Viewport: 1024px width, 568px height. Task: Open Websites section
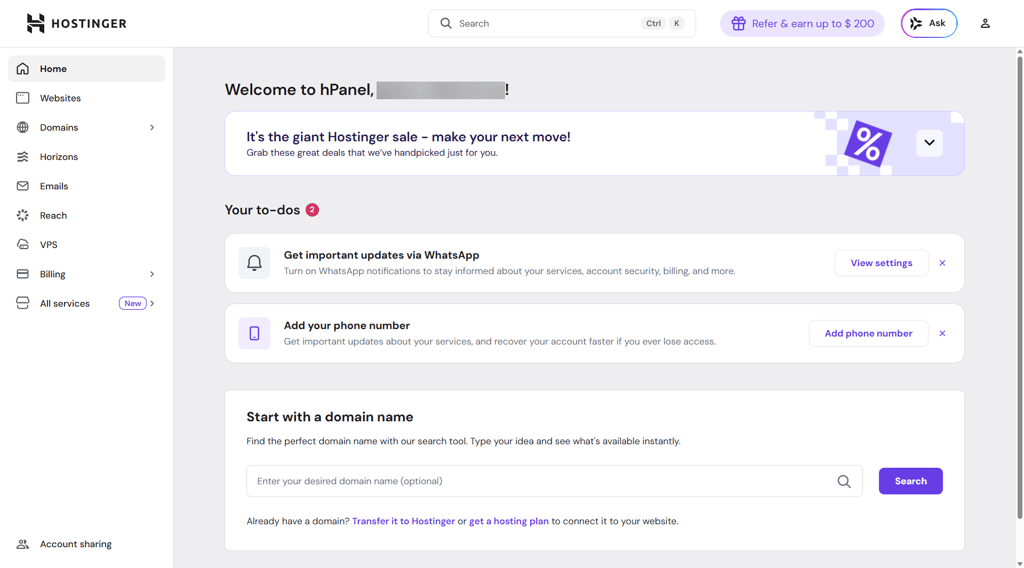tap(86, 98)
